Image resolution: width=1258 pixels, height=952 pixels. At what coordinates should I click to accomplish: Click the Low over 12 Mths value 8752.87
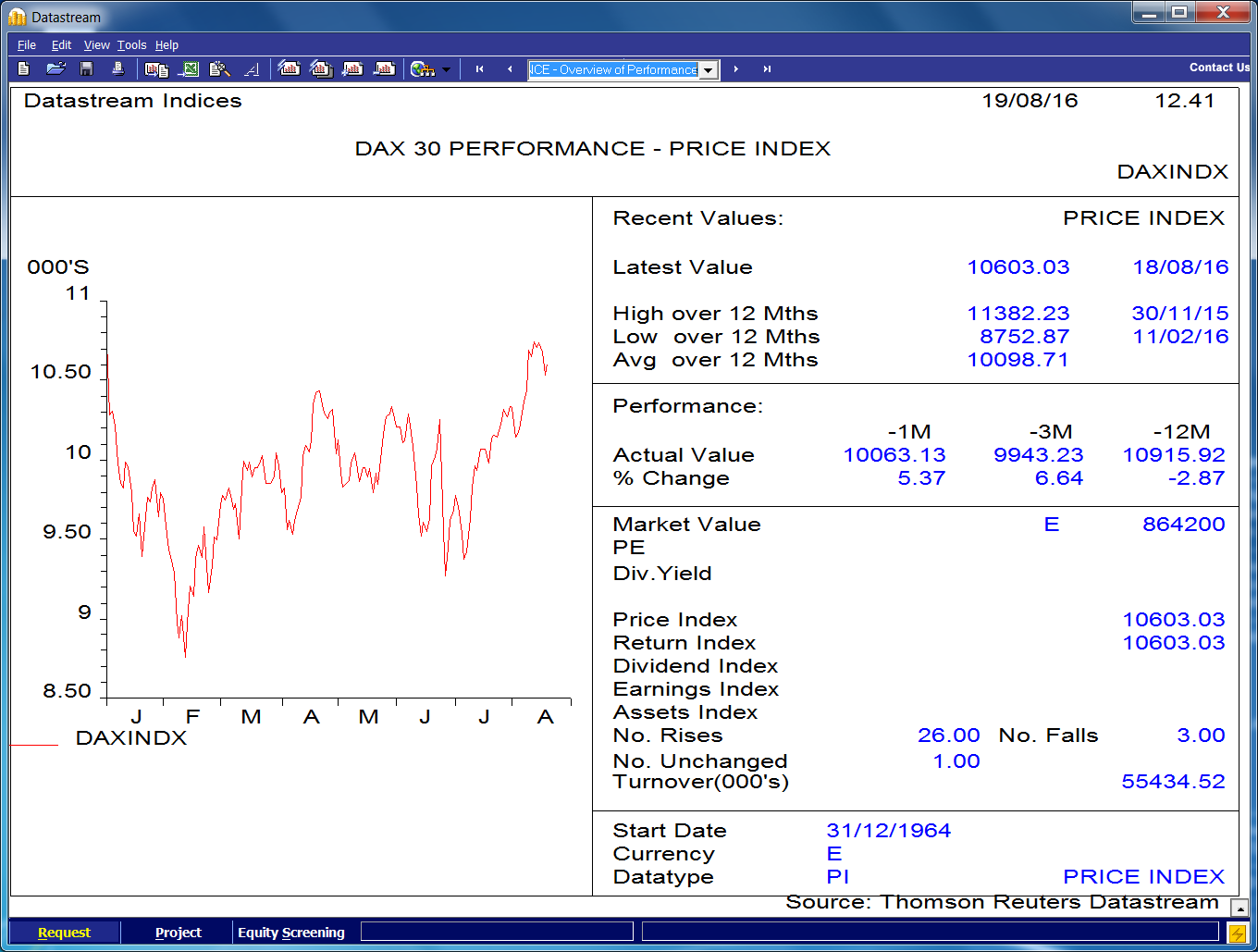click(1025, 337)
